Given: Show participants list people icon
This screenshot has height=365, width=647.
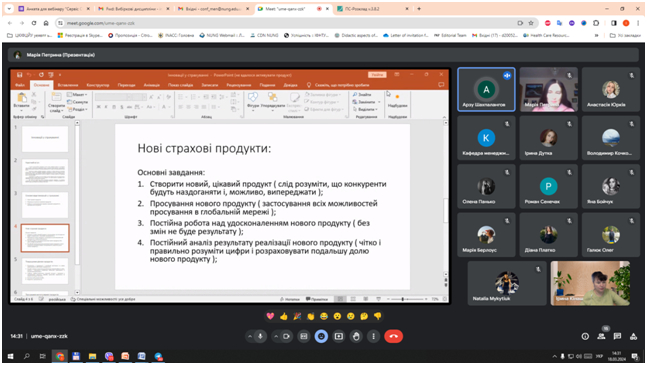Looking at the screenshot, I should click(x=602, y=337).
